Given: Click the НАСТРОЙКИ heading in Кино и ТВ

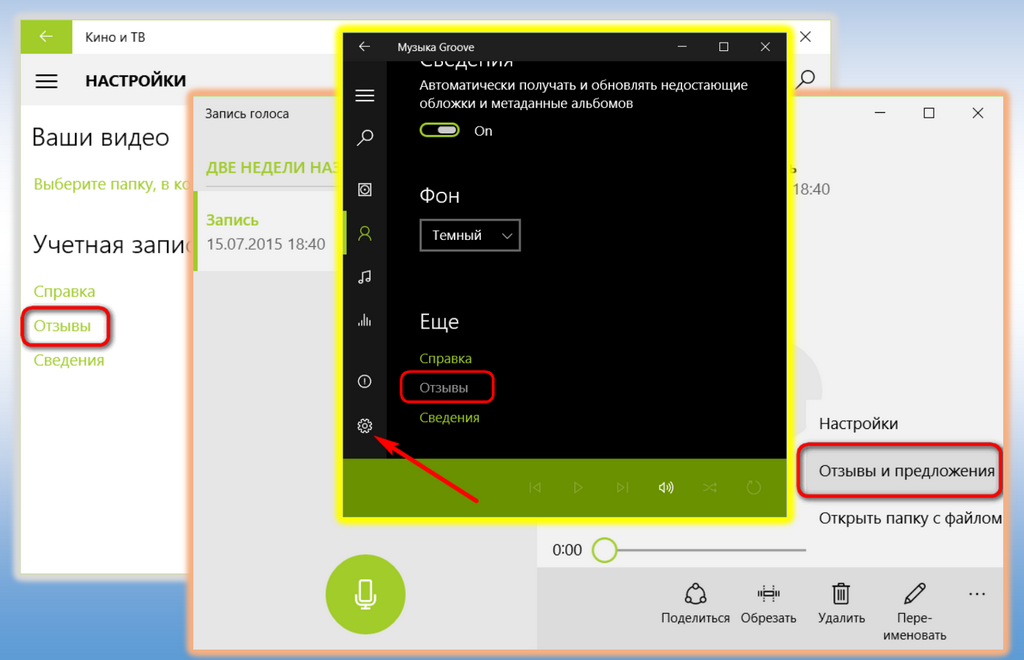Looking at the screenshot, I should click(x=136, y=80).
